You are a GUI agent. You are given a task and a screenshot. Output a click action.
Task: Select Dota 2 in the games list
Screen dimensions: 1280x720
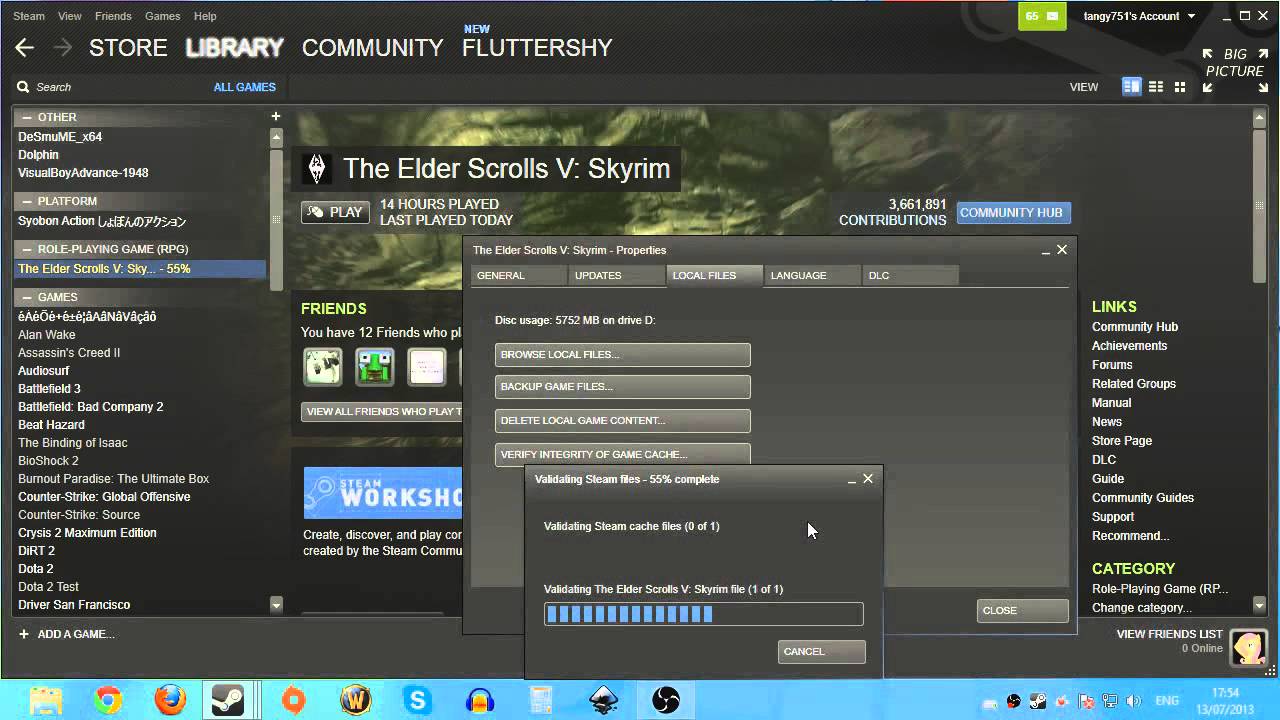[36, 569]
